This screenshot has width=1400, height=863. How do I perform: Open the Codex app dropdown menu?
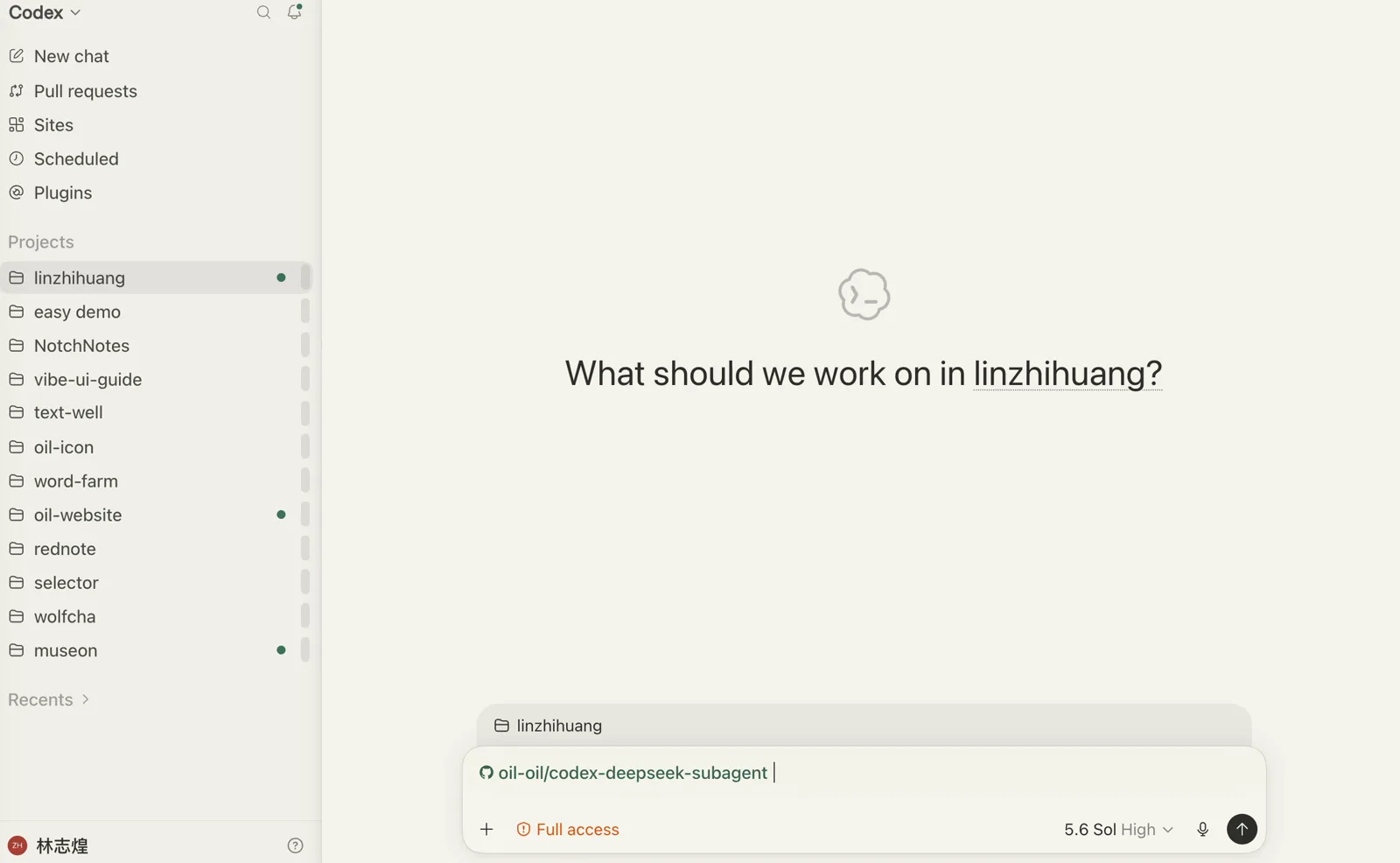(x=45, y=12)
